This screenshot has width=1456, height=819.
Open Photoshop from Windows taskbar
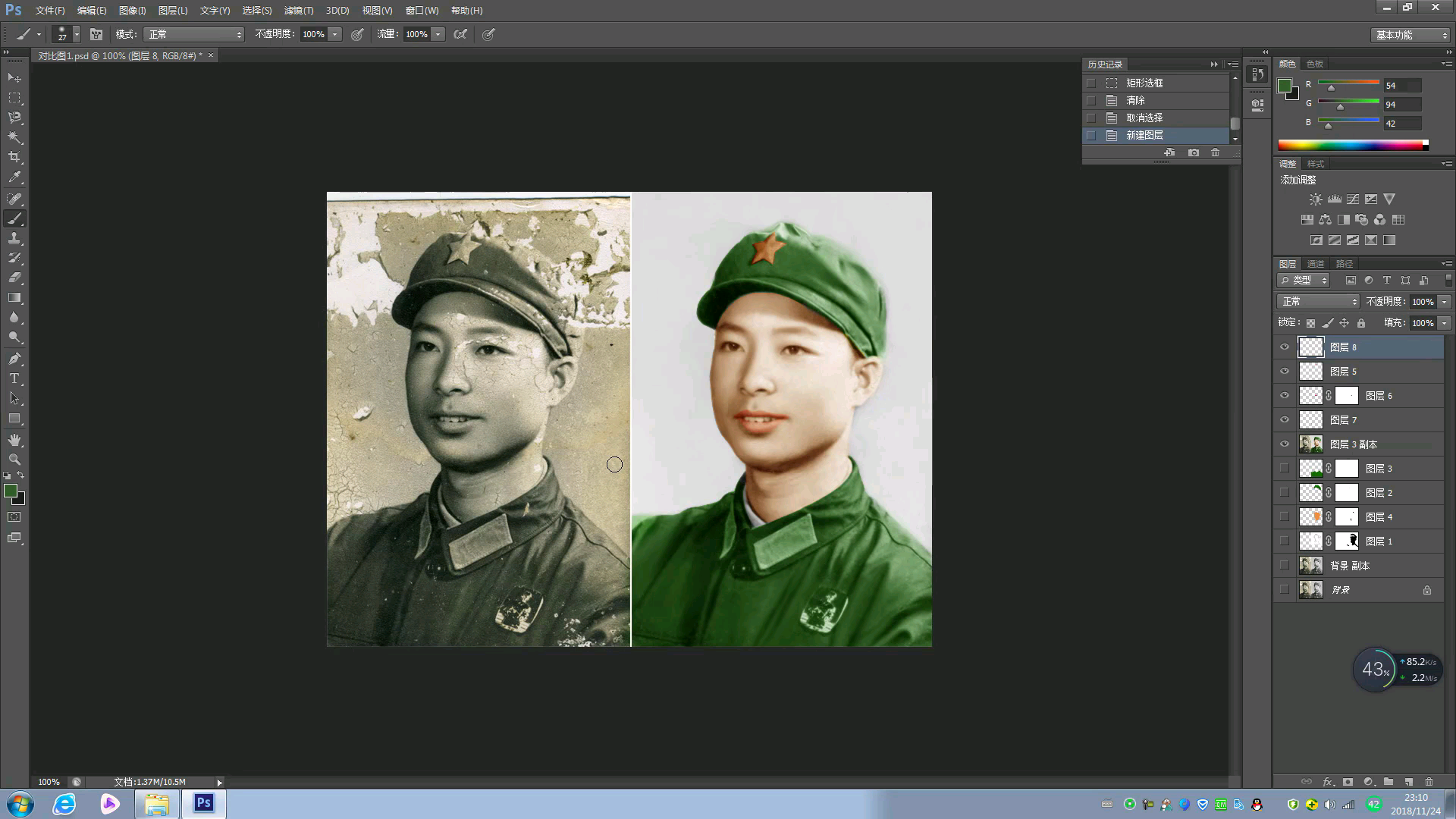click(x=203, y=803)
